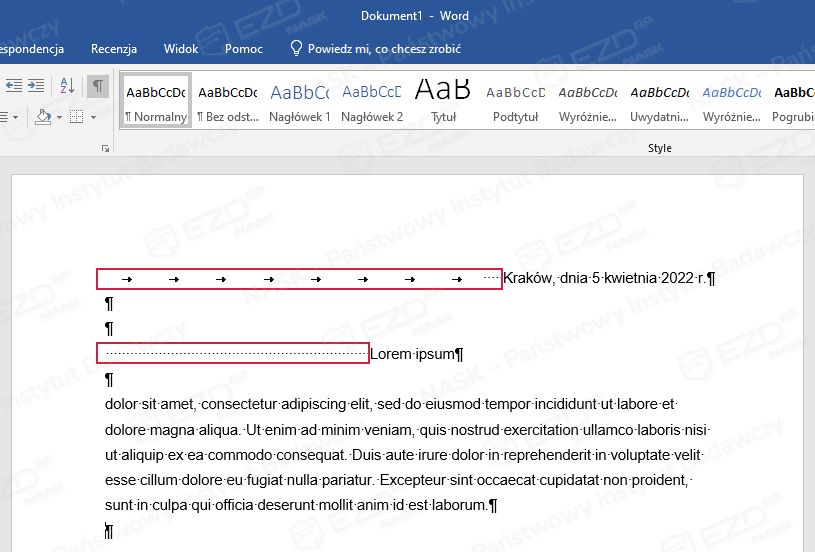This screenshot has height=552, width=815.
Task: Open the Recenzja ribbon tab
Action: pyautogui.click(x=113, y=48)
